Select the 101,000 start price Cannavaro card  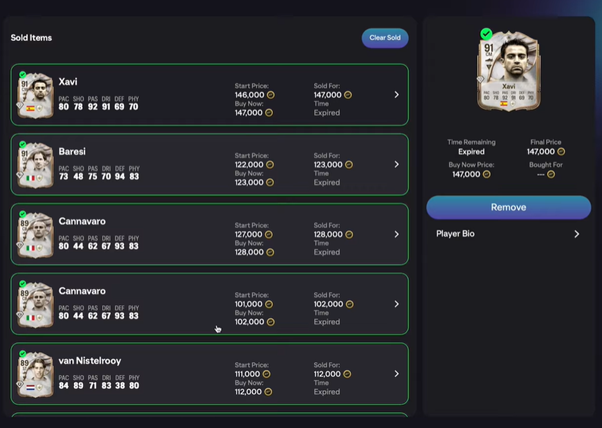(x=35, y=305)
